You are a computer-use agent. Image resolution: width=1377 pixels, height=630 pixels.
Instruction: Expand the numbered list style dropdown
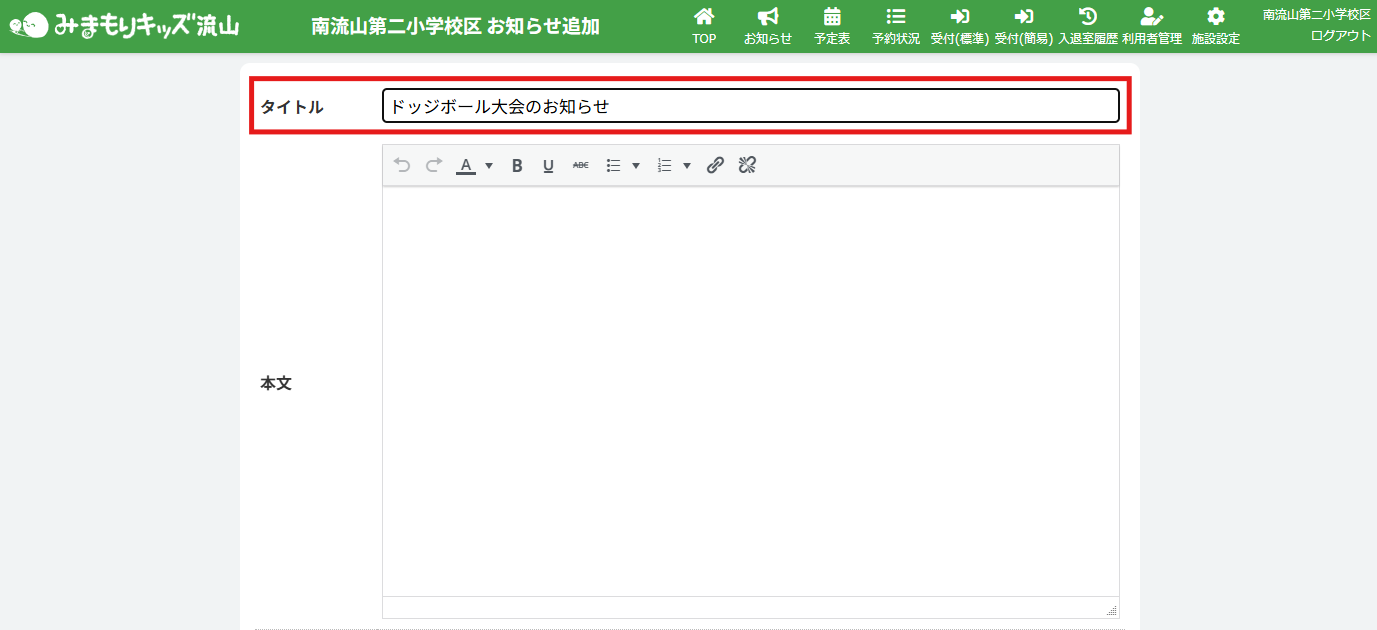click(x=686, y=166)
